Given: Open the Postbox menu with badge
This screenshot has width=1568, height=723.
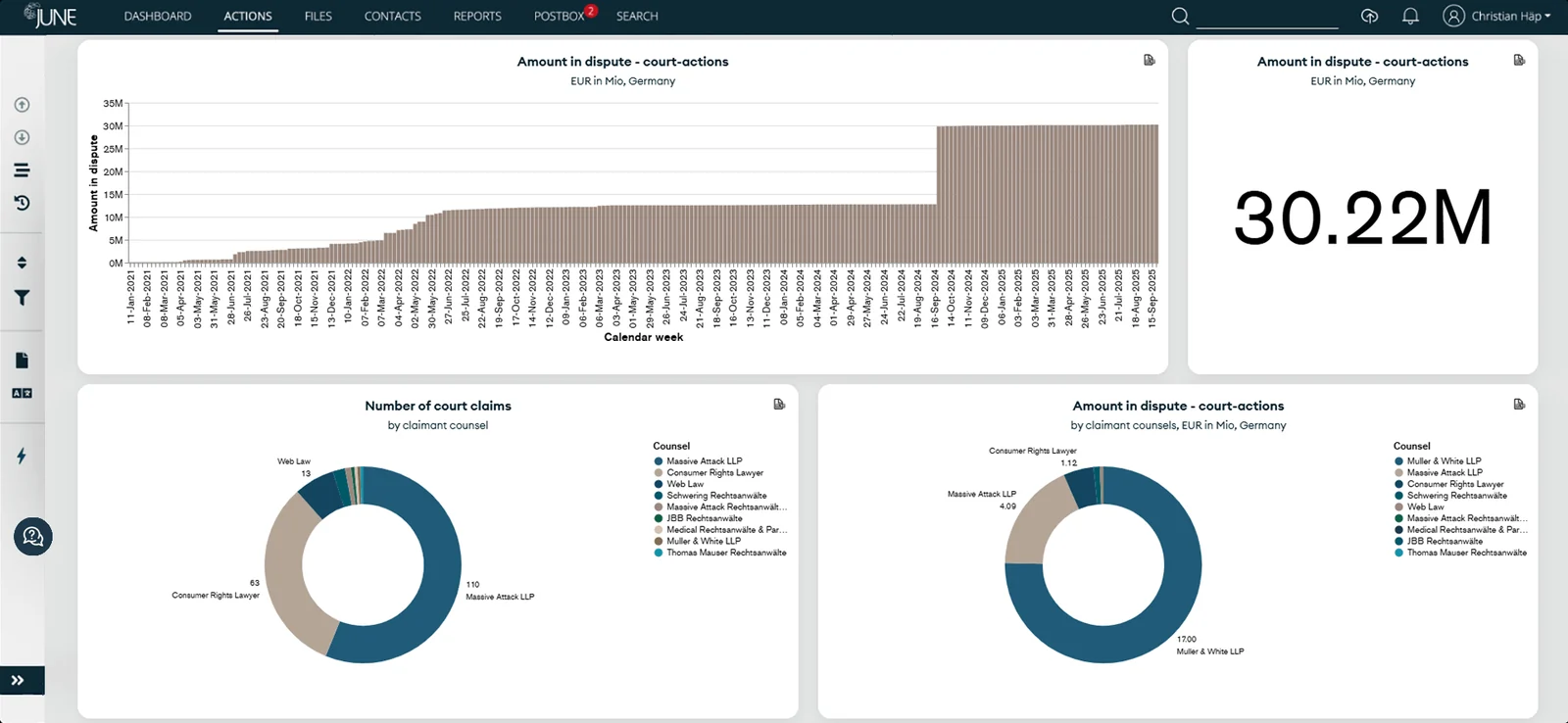Looking at the screenshot, I should 564,16.
